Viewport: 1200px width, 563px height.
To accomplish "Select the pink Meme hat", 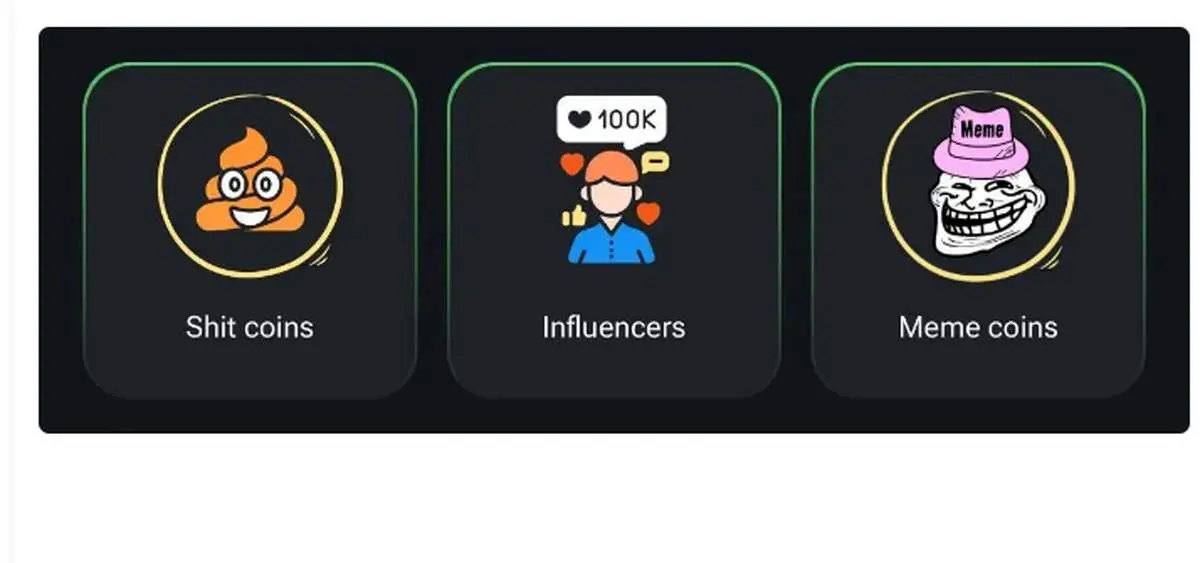I will click(980, 142).
